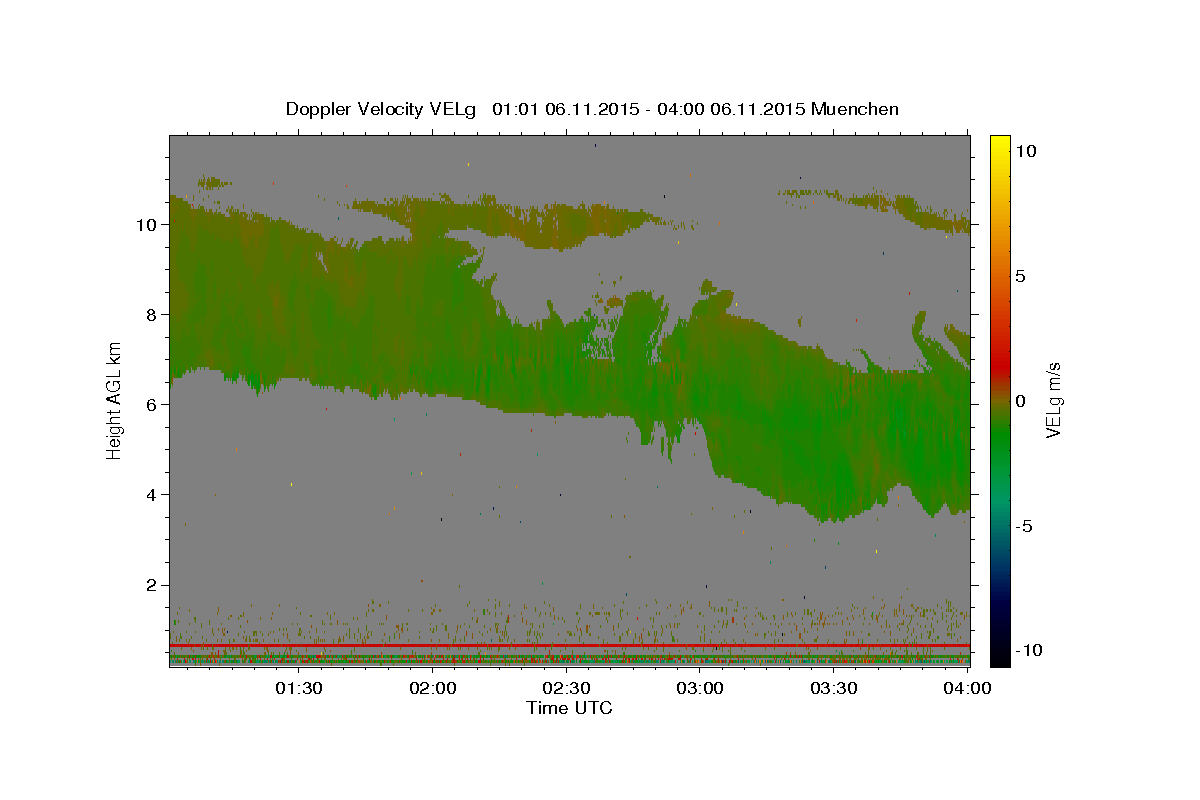Click the plot title 'Doppler Velocity VELg'

click(382, 109)
